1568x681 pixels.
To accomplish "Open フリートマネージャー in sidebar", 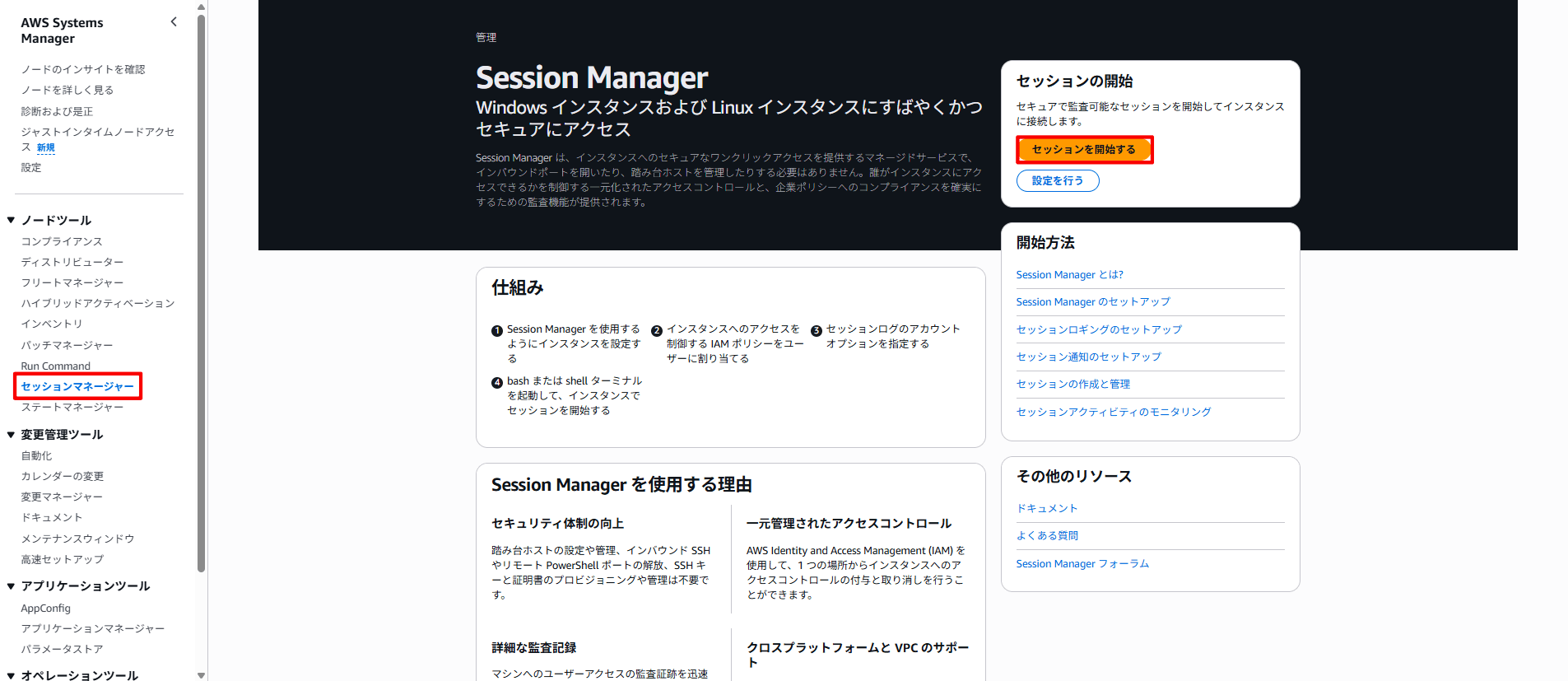I will pyautogui.click(x=72, y=282).
